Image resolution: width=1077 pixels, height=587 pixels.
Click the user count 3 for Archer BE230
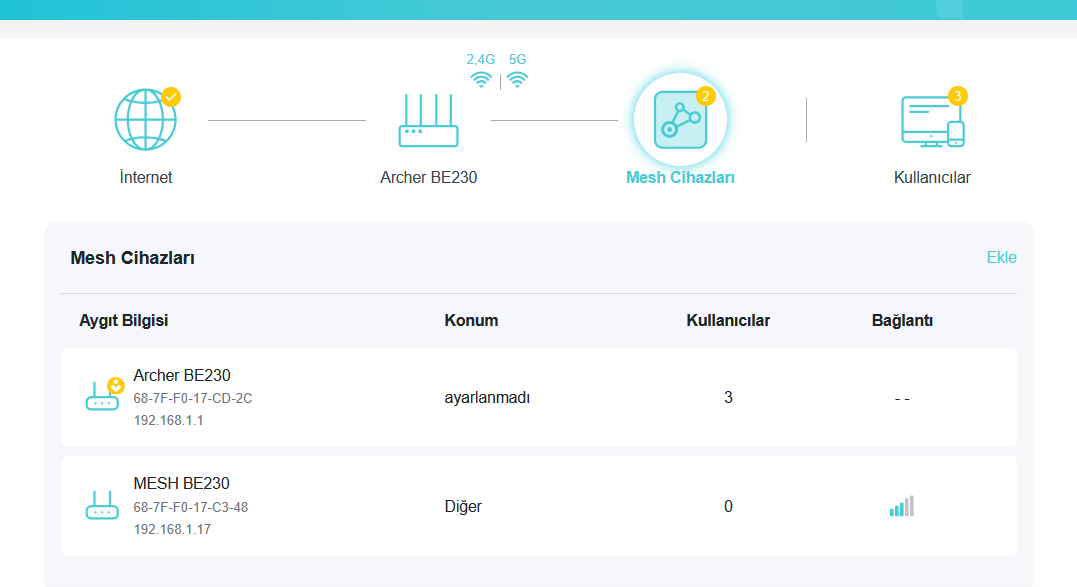(x=728, y=398)
